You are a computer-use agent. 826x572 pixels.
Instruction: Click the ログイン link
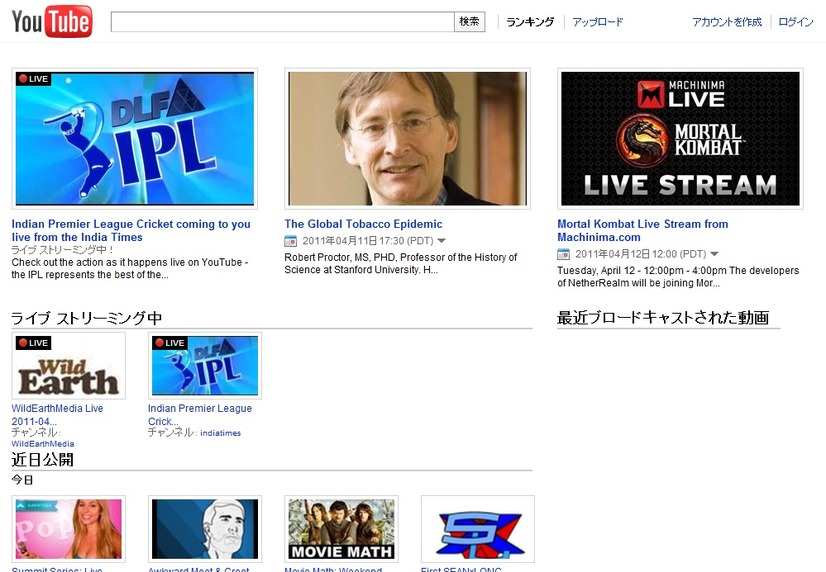point(795,22)
